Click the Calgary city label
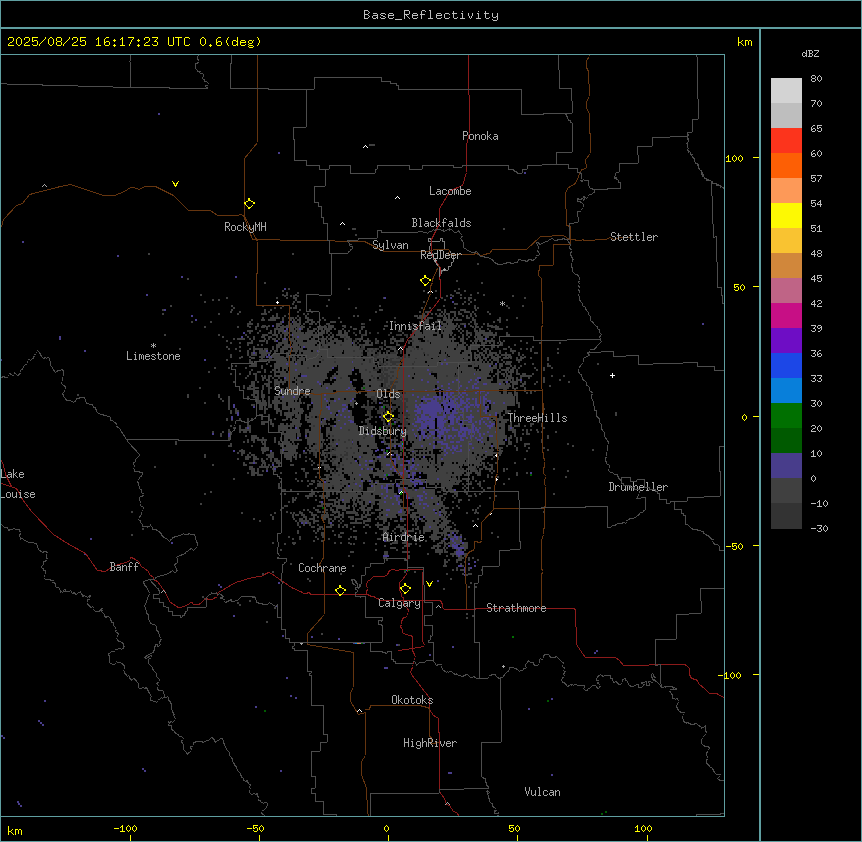 pyautogui.click(x=399, y=603)
